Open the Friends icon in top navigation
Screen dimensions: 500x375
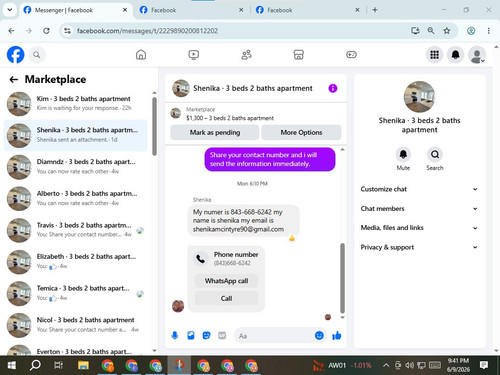click(x=246, y=55)
